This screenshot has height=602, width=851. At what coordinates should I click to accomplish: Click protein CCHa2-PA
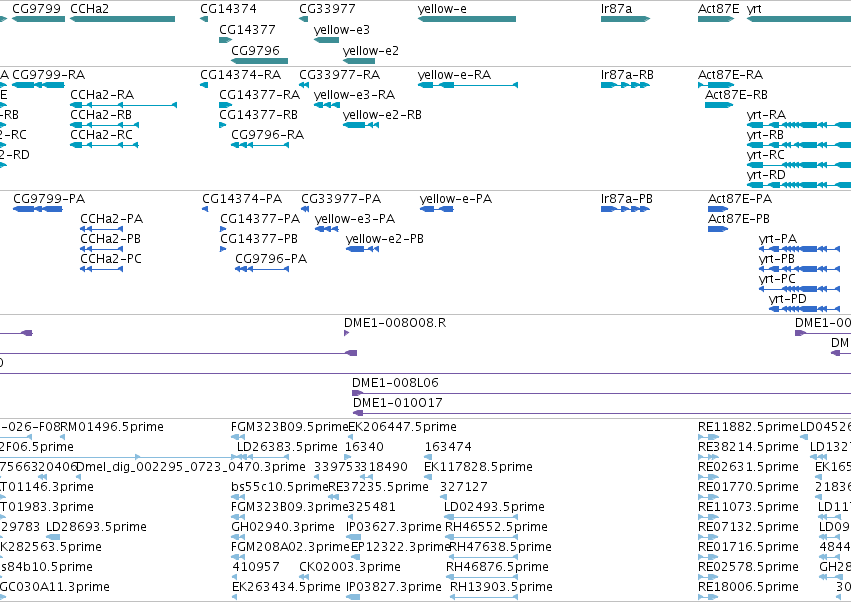(x=101, y=229)
